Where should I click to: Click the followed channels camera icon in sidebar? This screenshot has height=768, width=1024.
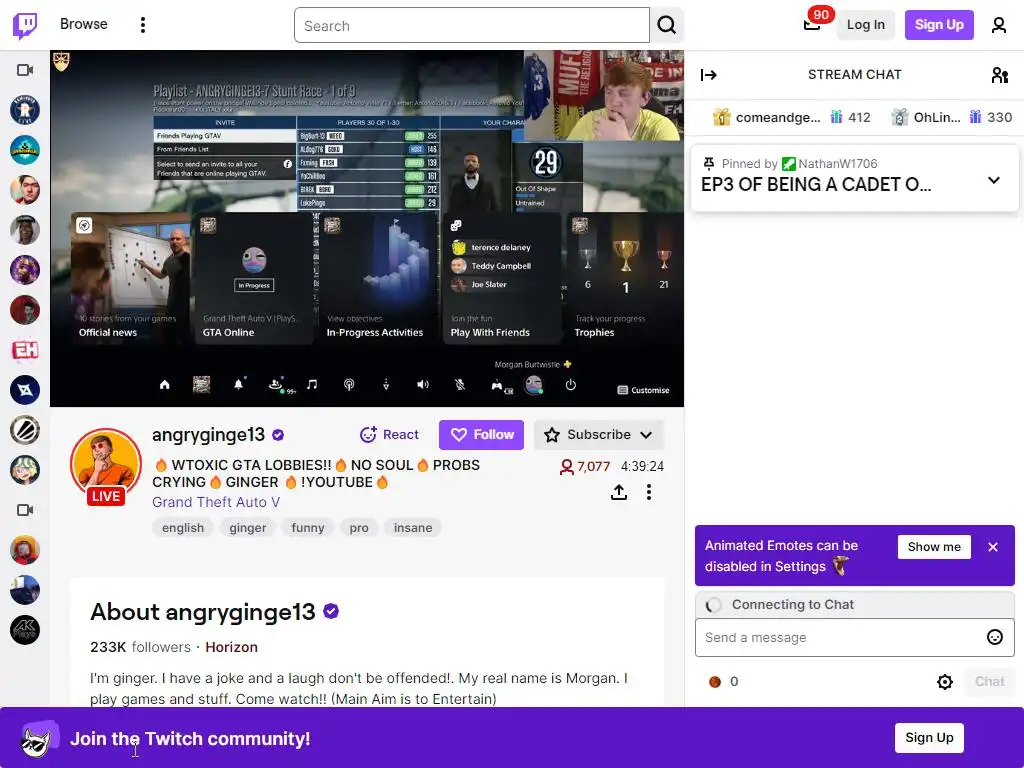tap(25, 70)
